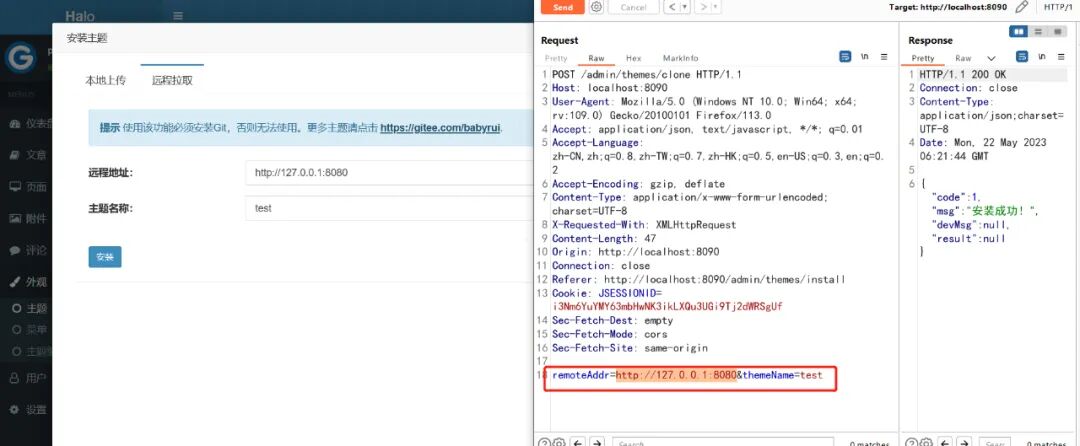This screenshot has height=446, width=1080.
Task: Switch Response view to Pretty tab
Action: 923,59
